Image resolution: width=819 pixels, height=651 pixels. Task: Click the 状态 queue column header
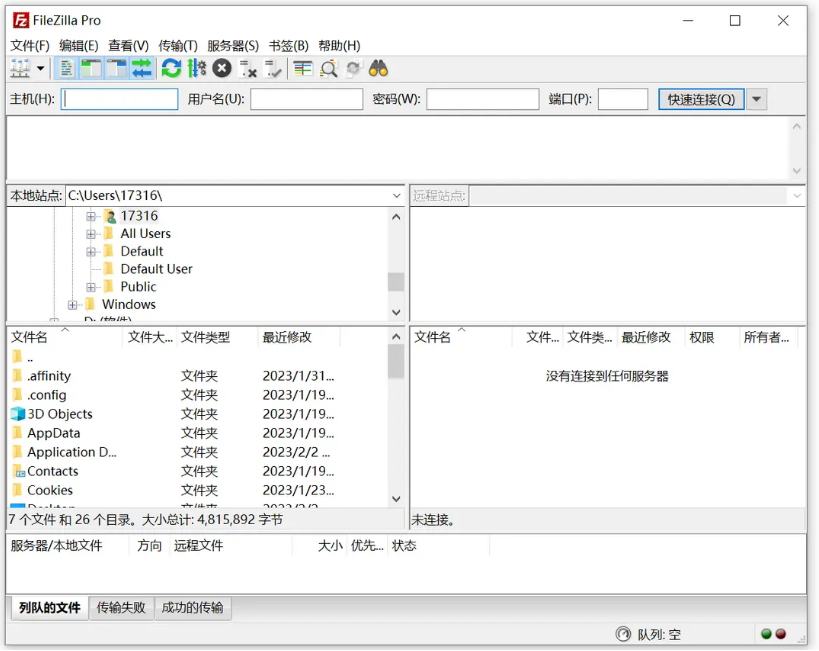point(439,546)
